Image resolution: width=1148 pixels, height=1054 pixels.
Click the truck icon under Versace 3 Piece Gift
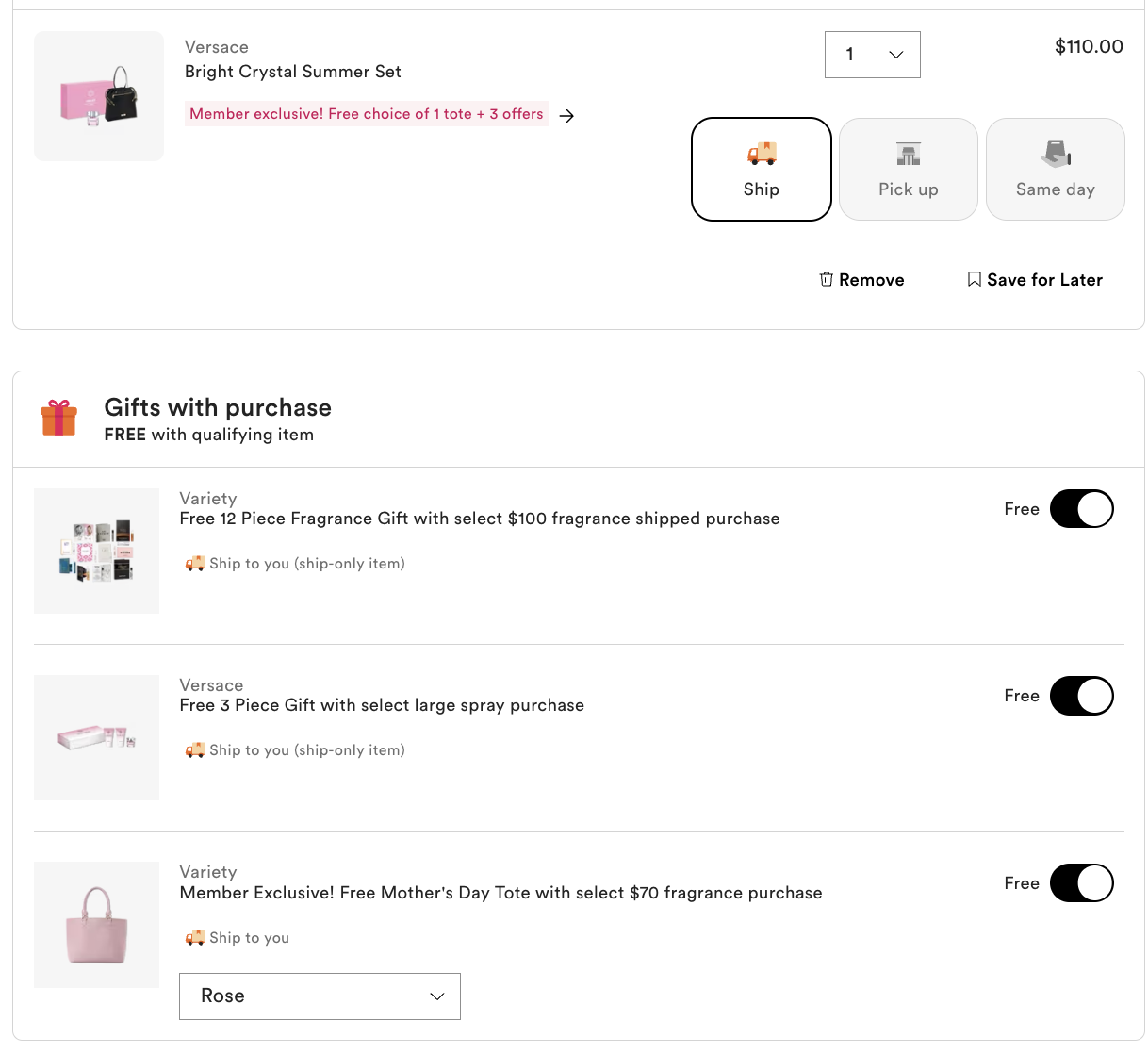[x=195, y=750]
